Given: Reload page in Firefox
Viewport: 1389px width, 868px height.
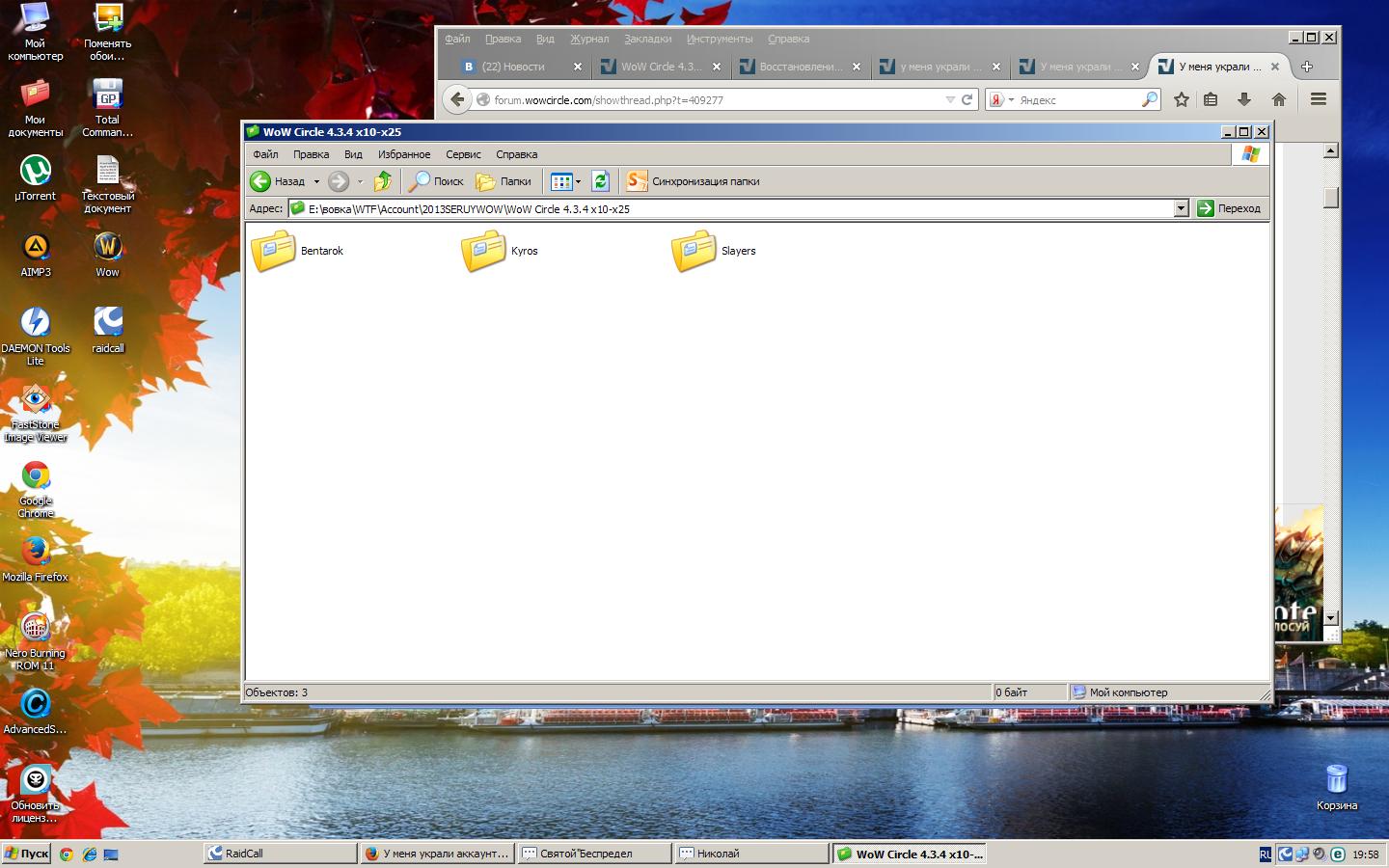Looking at the screenshot, I should tap(967, 99).
